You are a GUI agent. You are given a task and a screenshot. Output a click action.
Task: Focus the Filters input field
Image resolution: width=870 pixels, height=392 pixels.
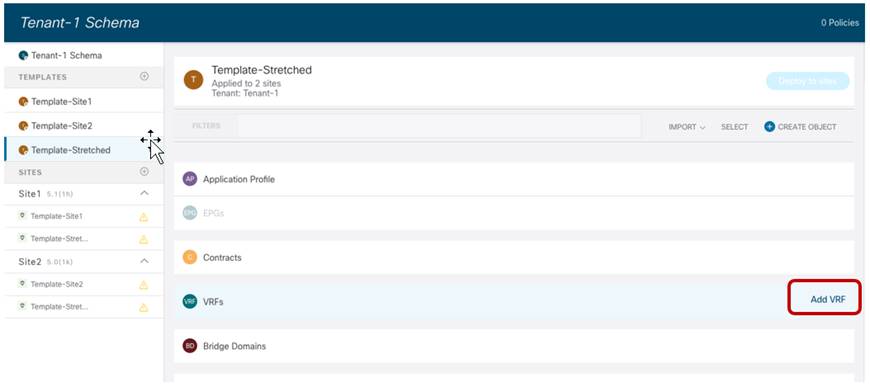439,126
